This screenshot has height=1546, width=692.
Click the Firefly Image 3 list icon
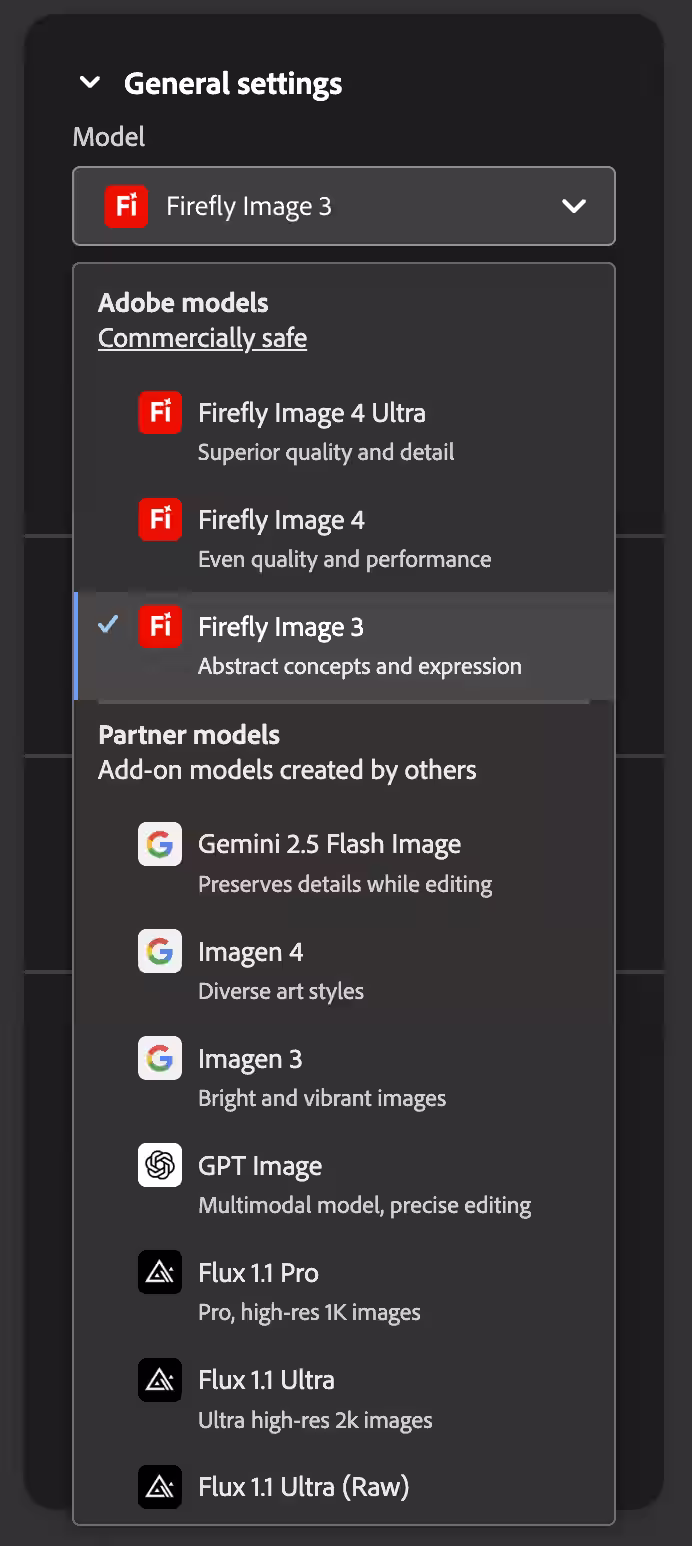click(x=160, y=627)
